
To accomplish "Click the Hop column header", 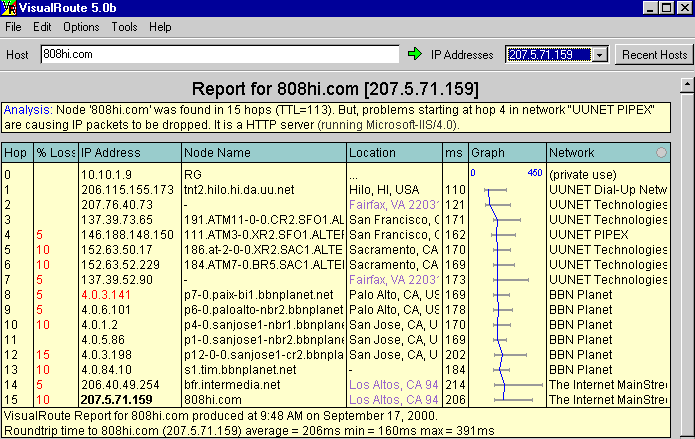I will (17, 153).
